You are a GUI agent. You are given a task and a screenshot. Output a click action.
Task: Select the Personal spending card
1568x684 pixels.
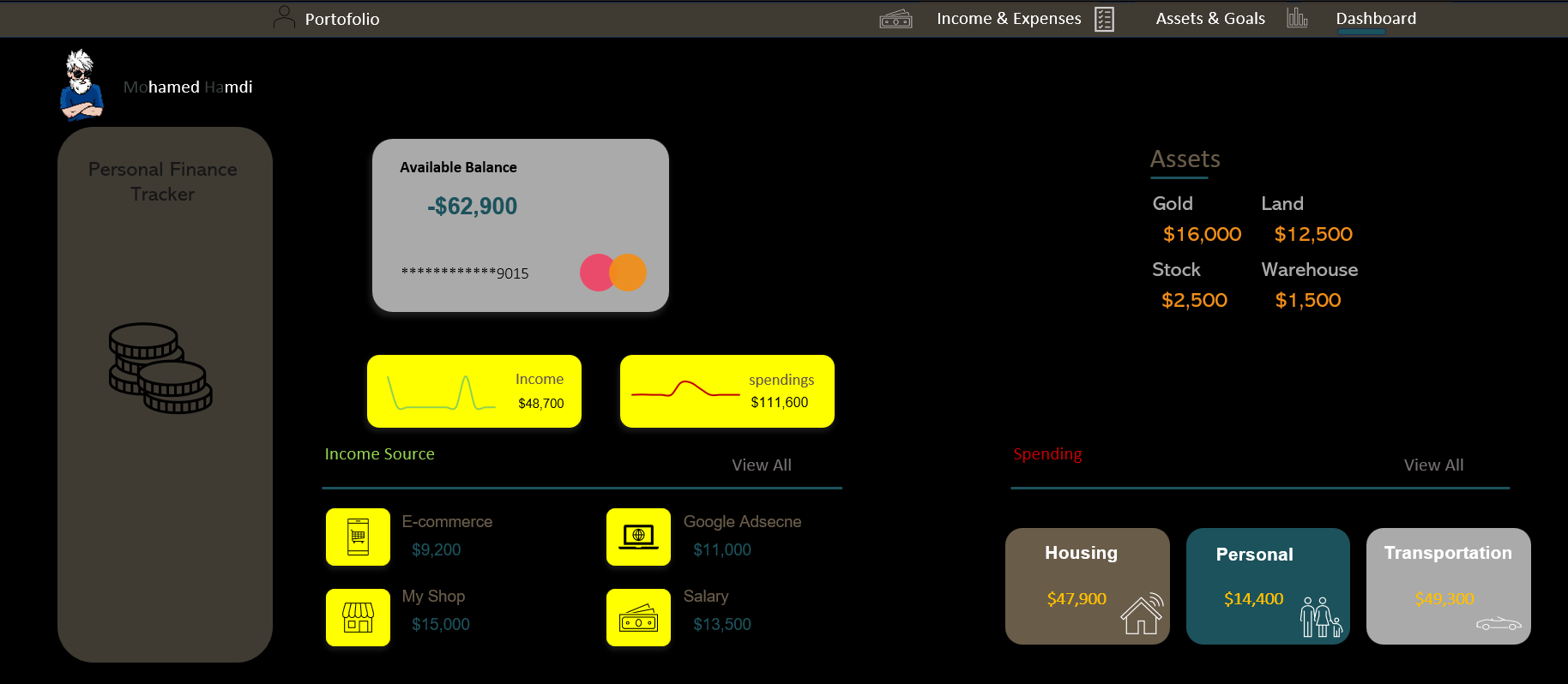(1267, 586)
